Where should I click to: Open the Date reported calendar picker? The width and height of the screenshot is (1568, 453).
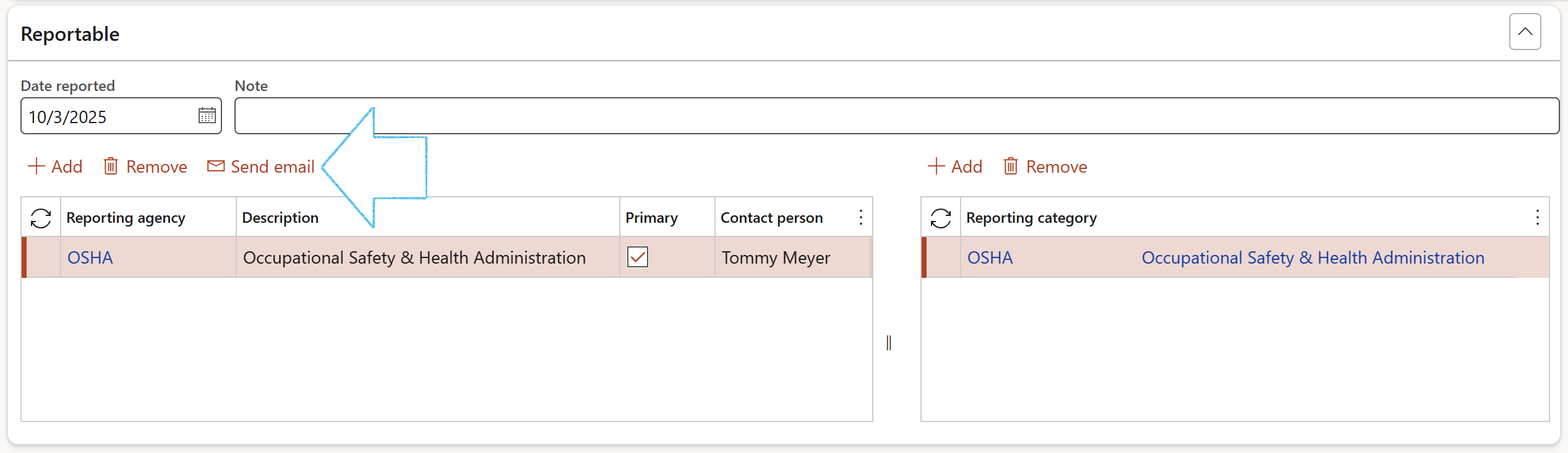(x=207, y=116)
